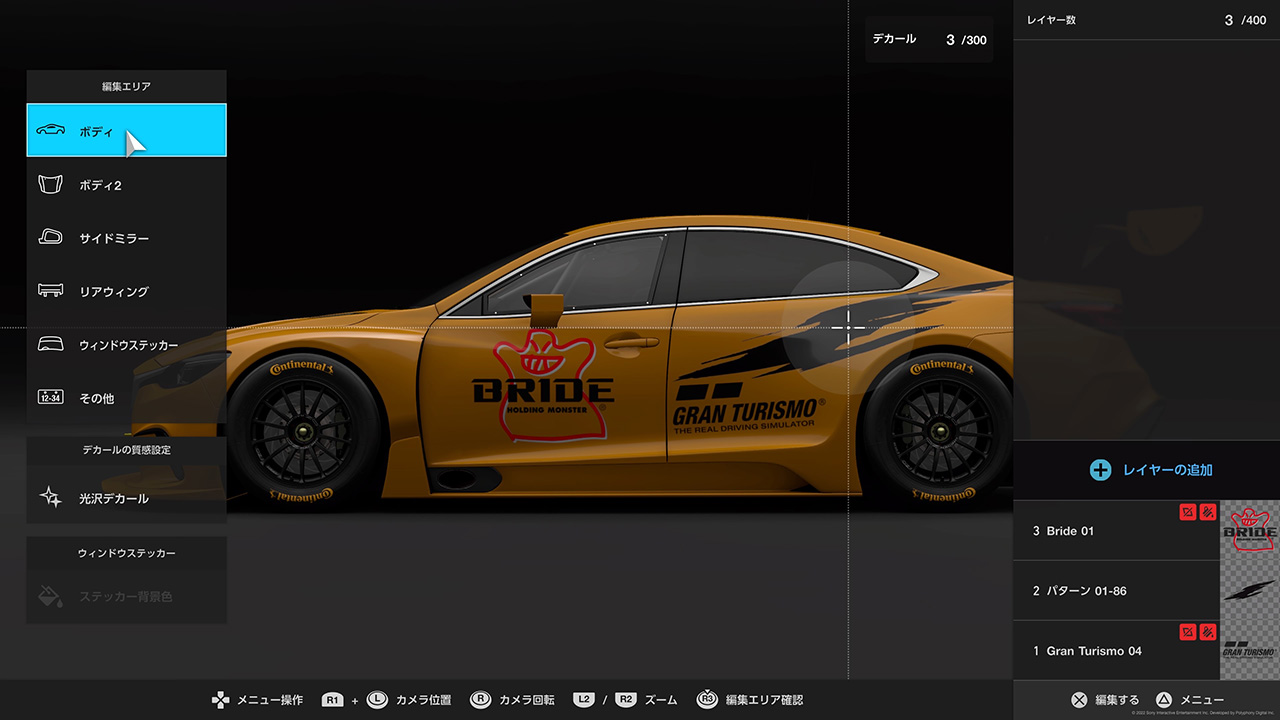Screen dimensions: 1280x720
Task: Click カメラ位置 hint text
Action: (x=423, y=700)
